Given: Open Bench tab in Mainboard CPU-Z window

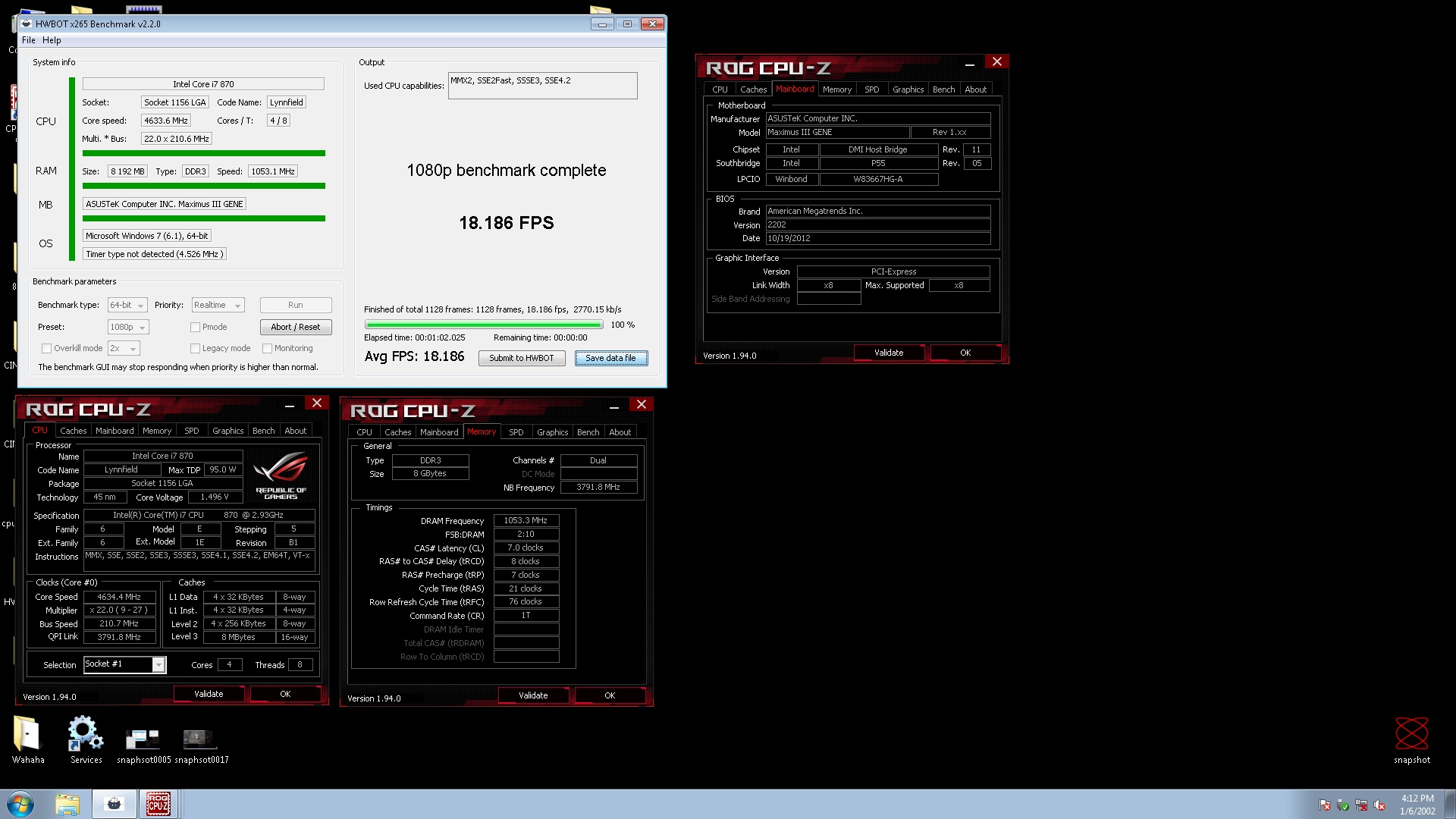Looking at the screenshot, I should [943, 89].
